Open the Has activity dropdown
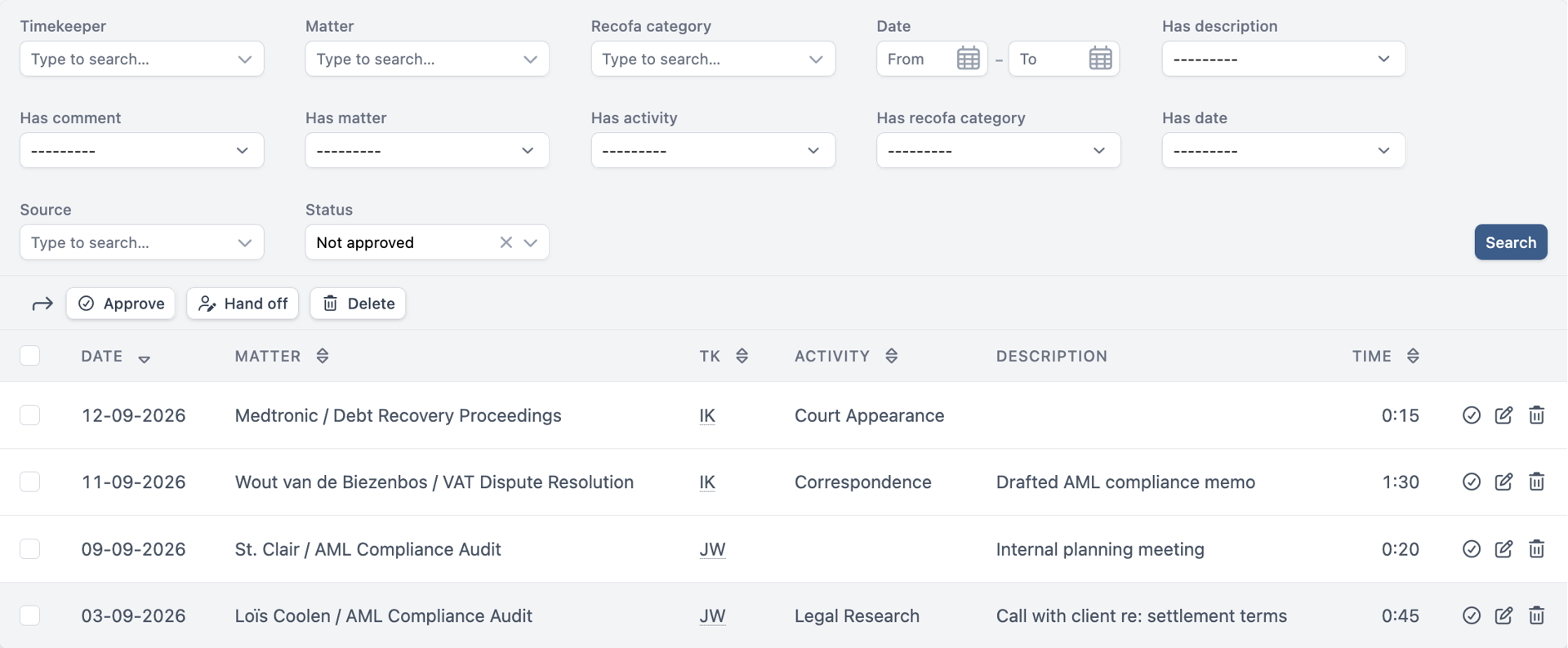This screenshot has width=1568, height=648. (x=713, y=150)
